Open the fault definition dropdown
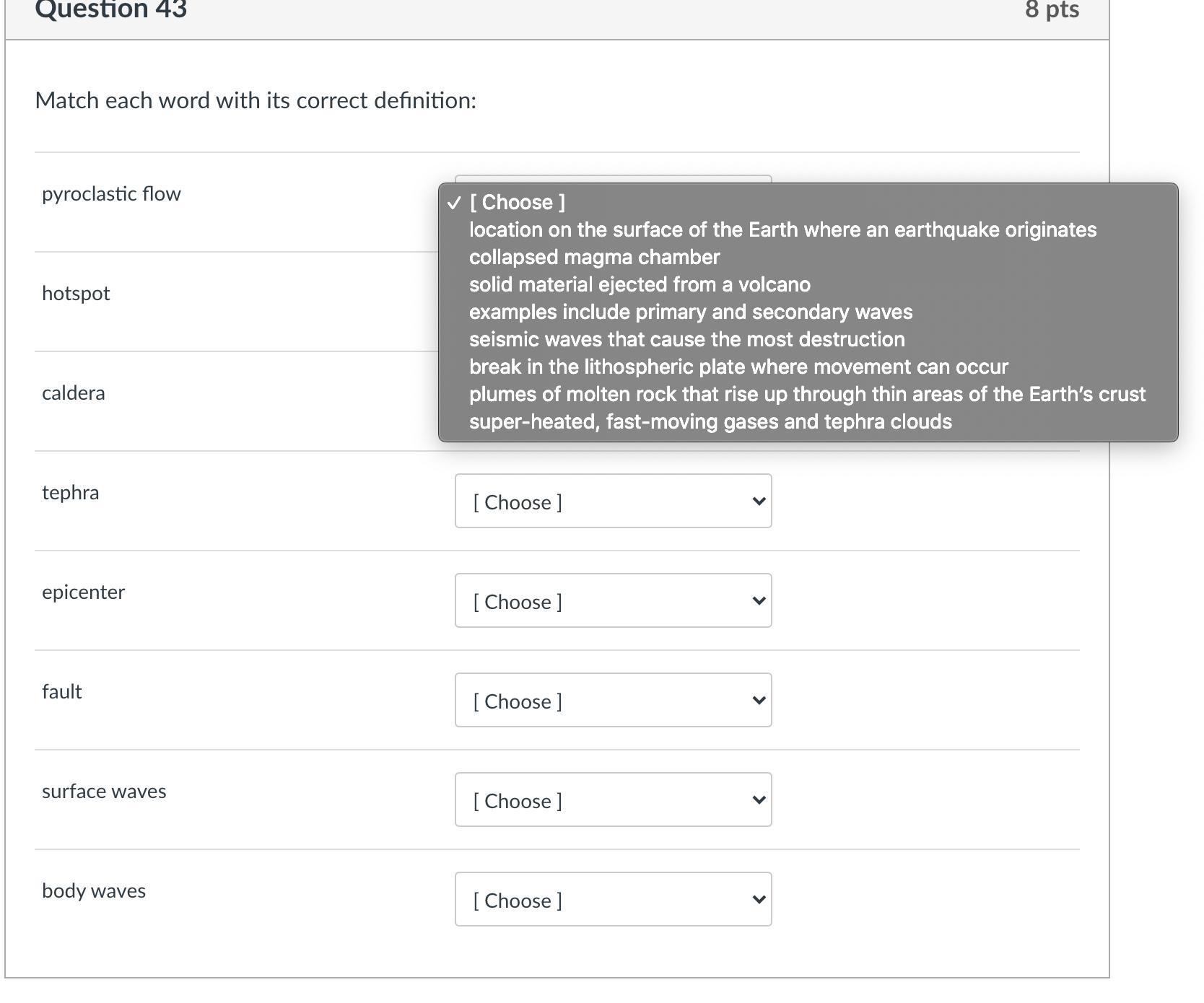Image resolution: width=1204 pixels, height=1003 pixels. coord(613,701)
